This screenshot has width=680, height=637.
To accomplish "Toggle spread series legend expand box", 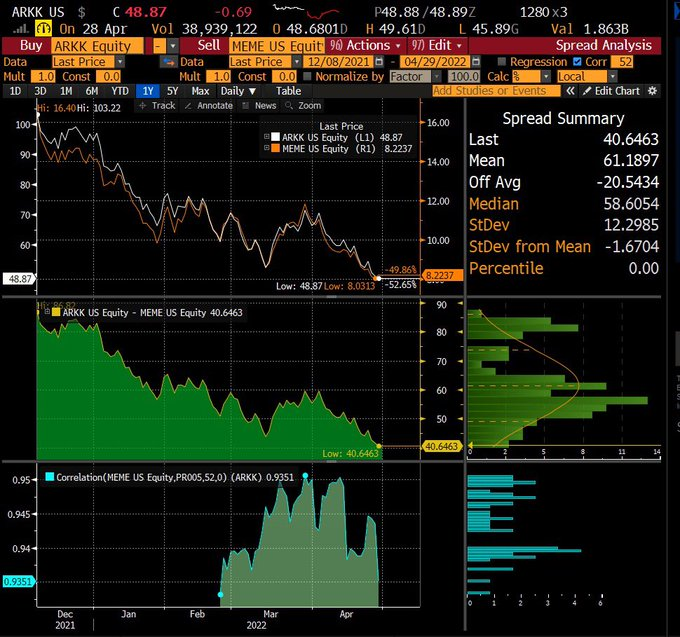I will [47, 312].
